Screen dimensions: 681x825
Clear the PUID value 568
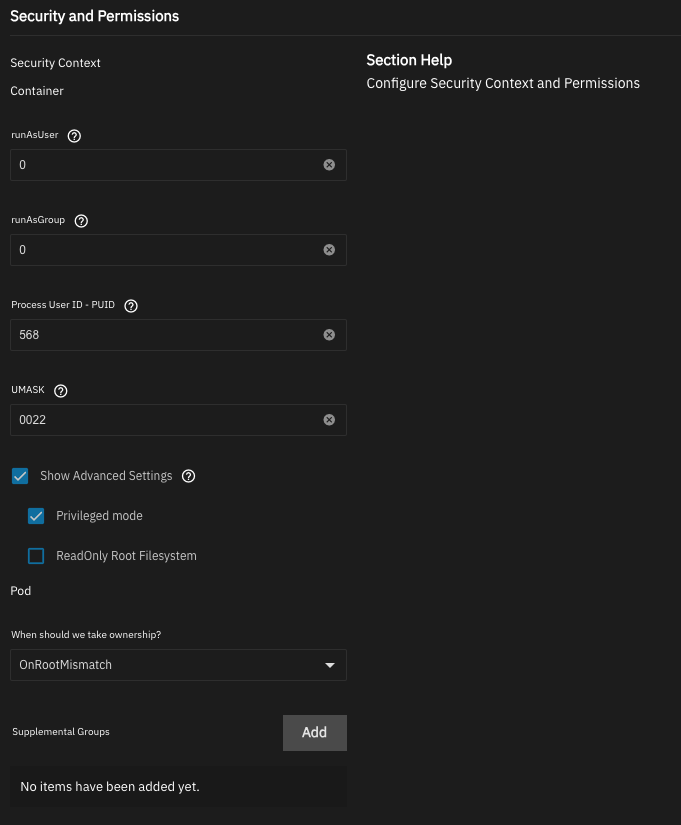pyautogui.click(x=329, y=335)
